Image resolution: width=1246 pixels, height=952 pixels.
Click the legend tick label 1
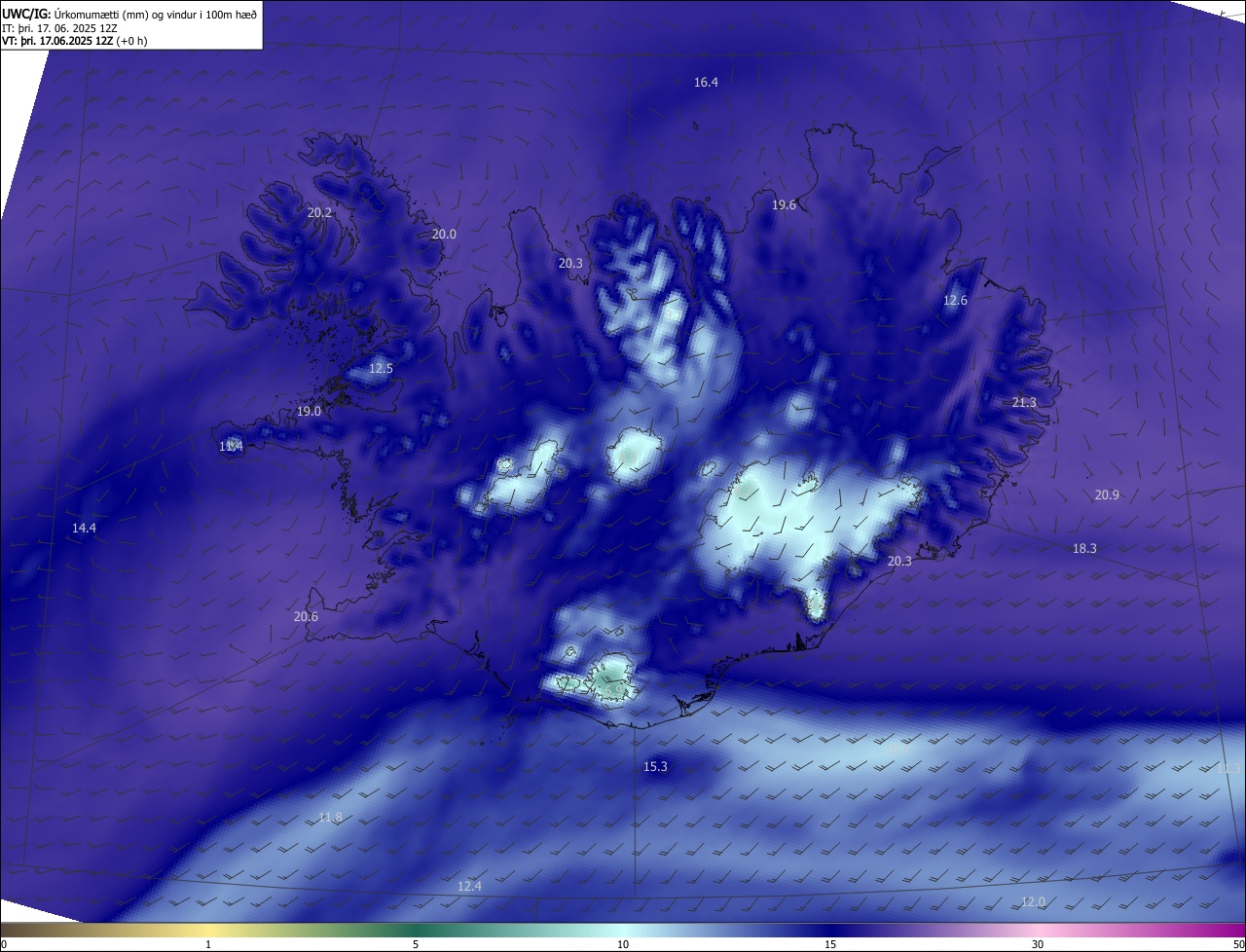click(208, 944)
